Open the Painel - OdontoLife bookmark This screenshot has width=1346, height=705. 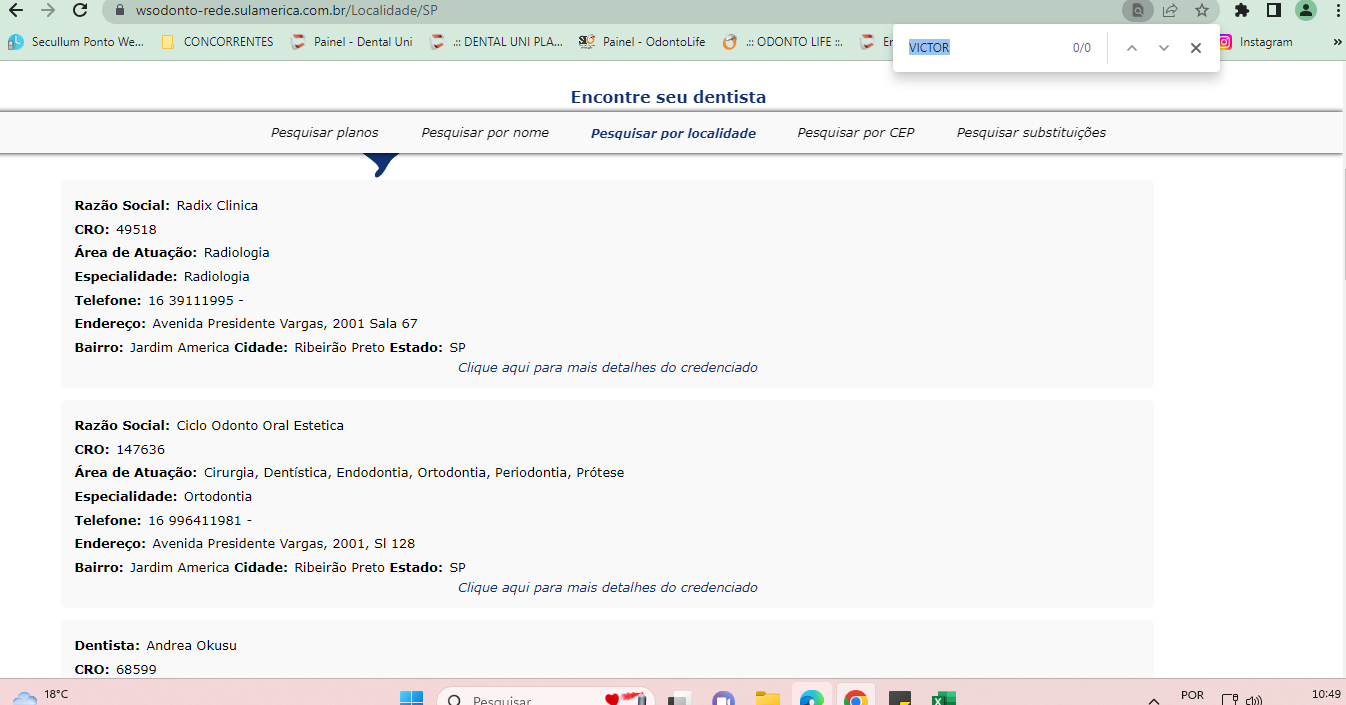pyautogui.click(x=642, y=42)
